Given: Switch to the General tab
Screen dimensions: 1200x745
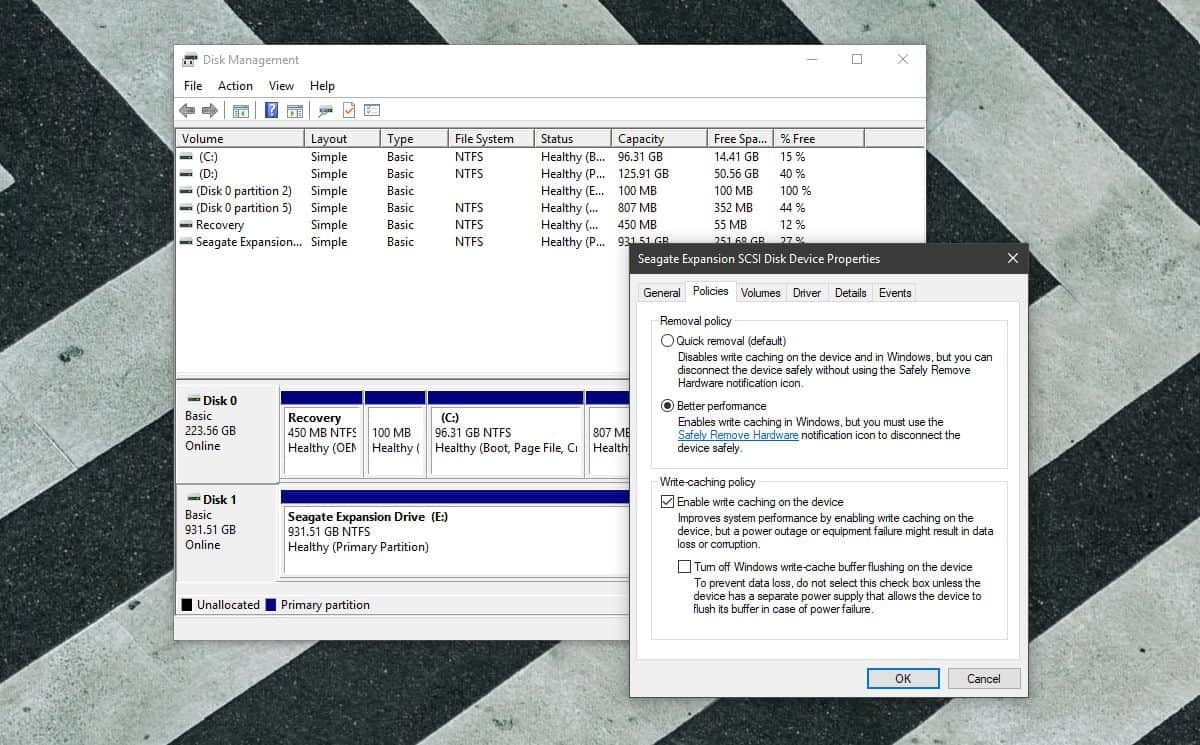Looking at the screenshot, I should tap(662, 293).
